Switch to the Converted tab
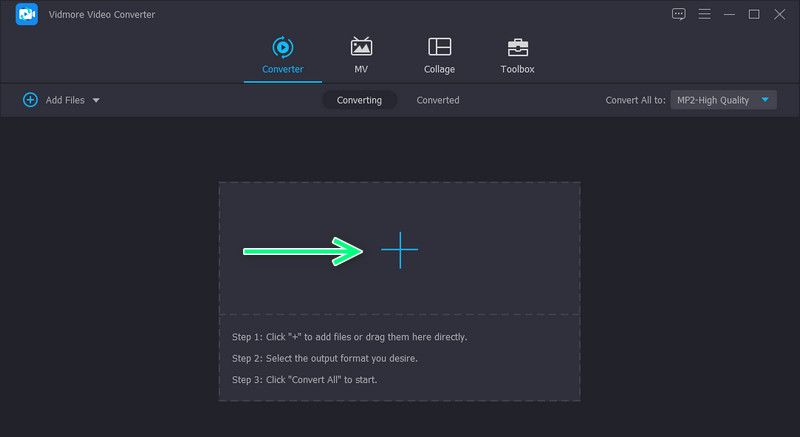The image size is (800, 437). pos(438,100)
